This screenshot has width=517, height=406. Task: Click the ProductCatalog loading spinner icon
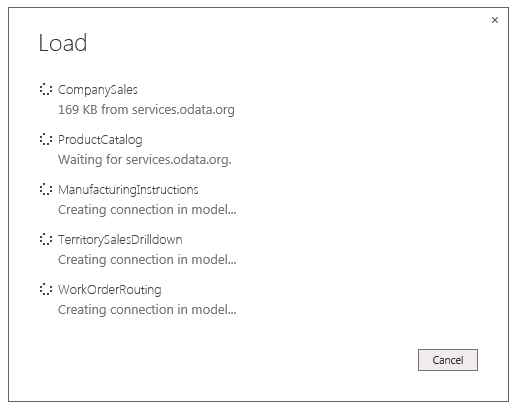tap(46, 139)
